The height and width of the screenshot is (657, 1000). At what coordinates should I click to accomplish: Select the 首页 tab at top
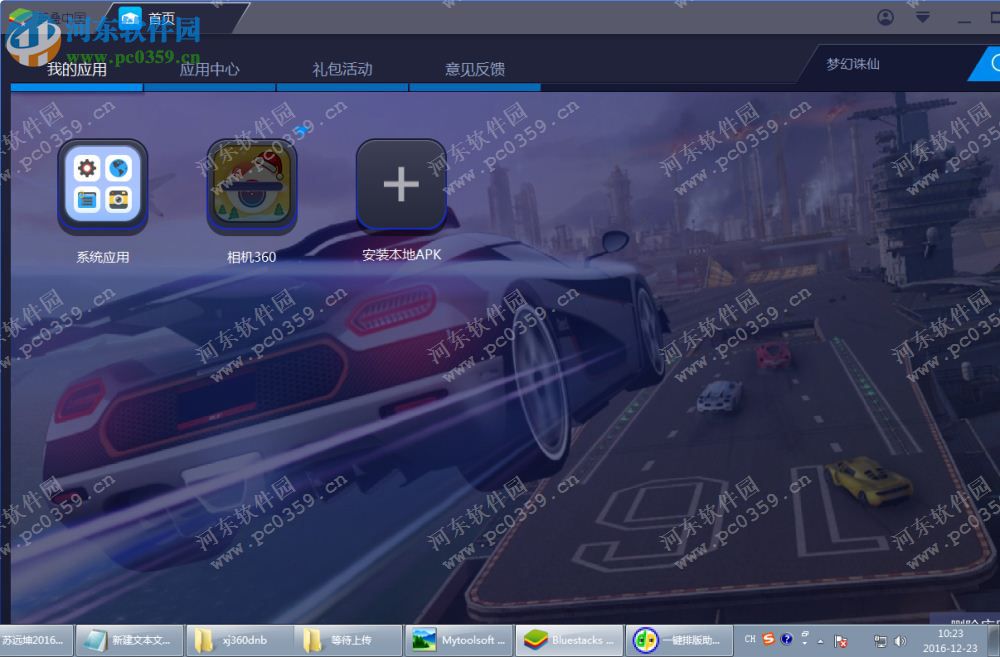(x=160, y=17)
